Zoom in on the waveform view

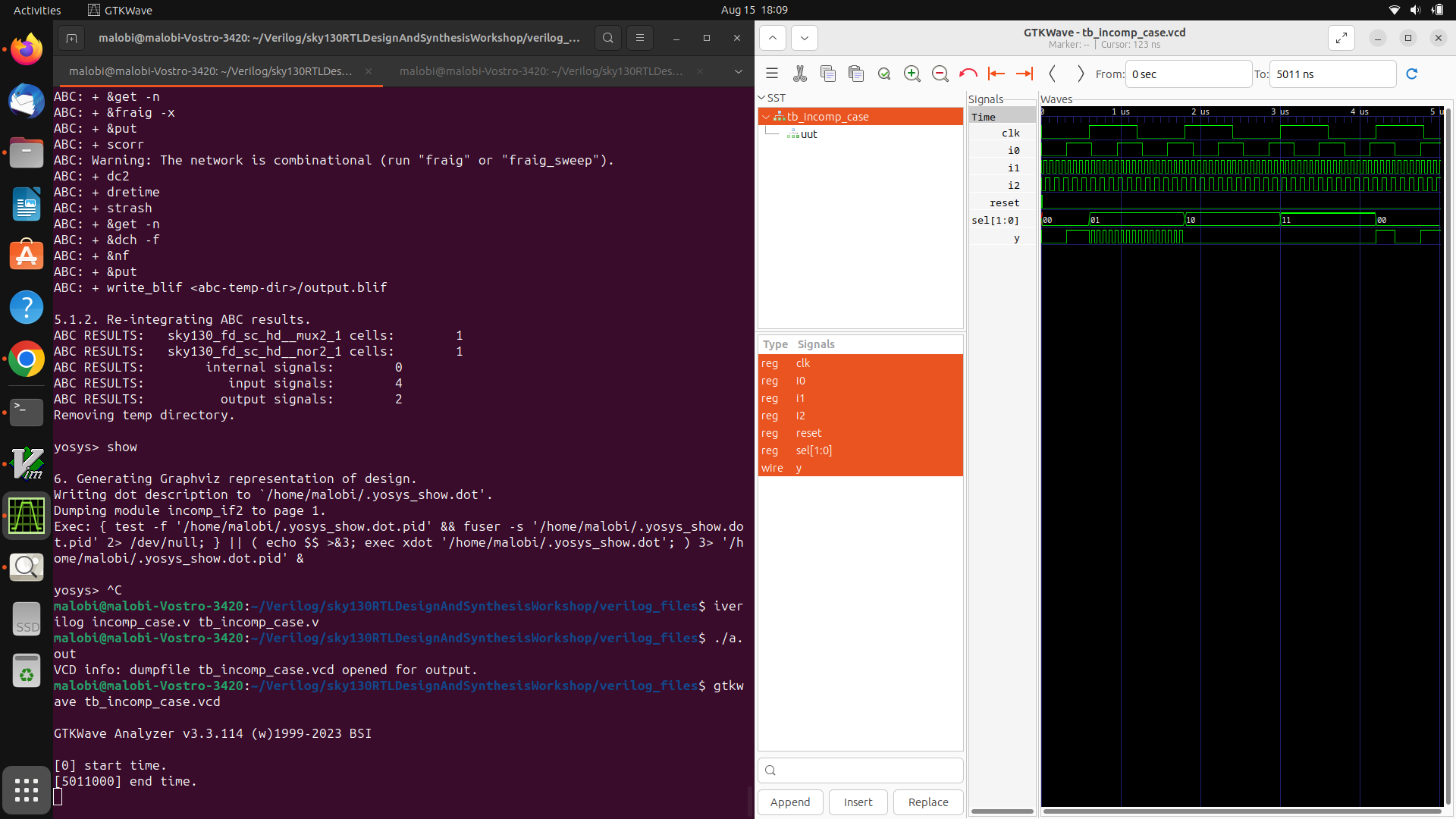pos(912,74)
